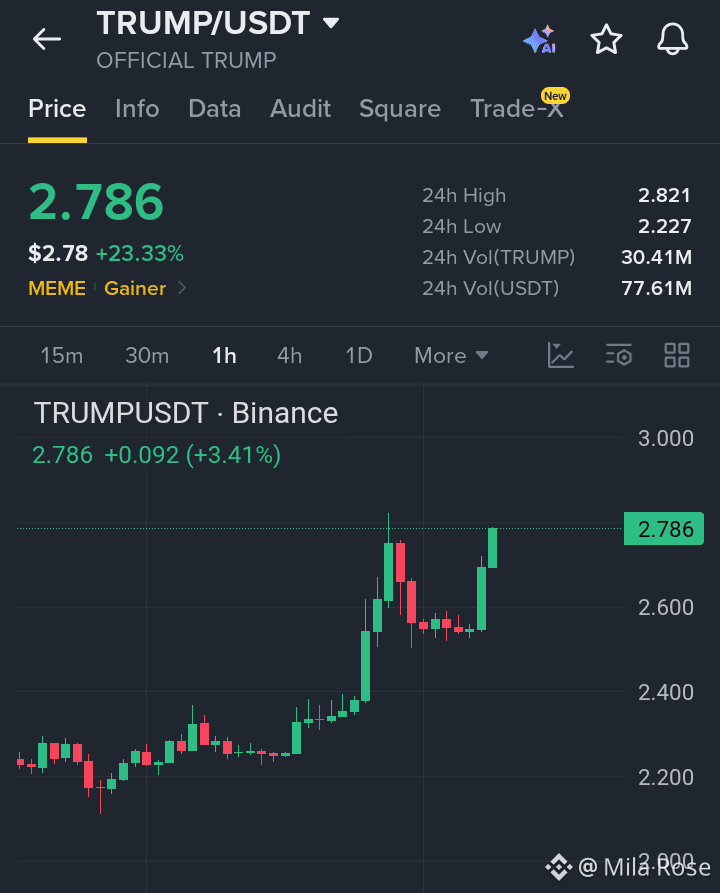This screenshot has width=720, height=893.
Task: Open the Data tab
Action: coord(214,109)
